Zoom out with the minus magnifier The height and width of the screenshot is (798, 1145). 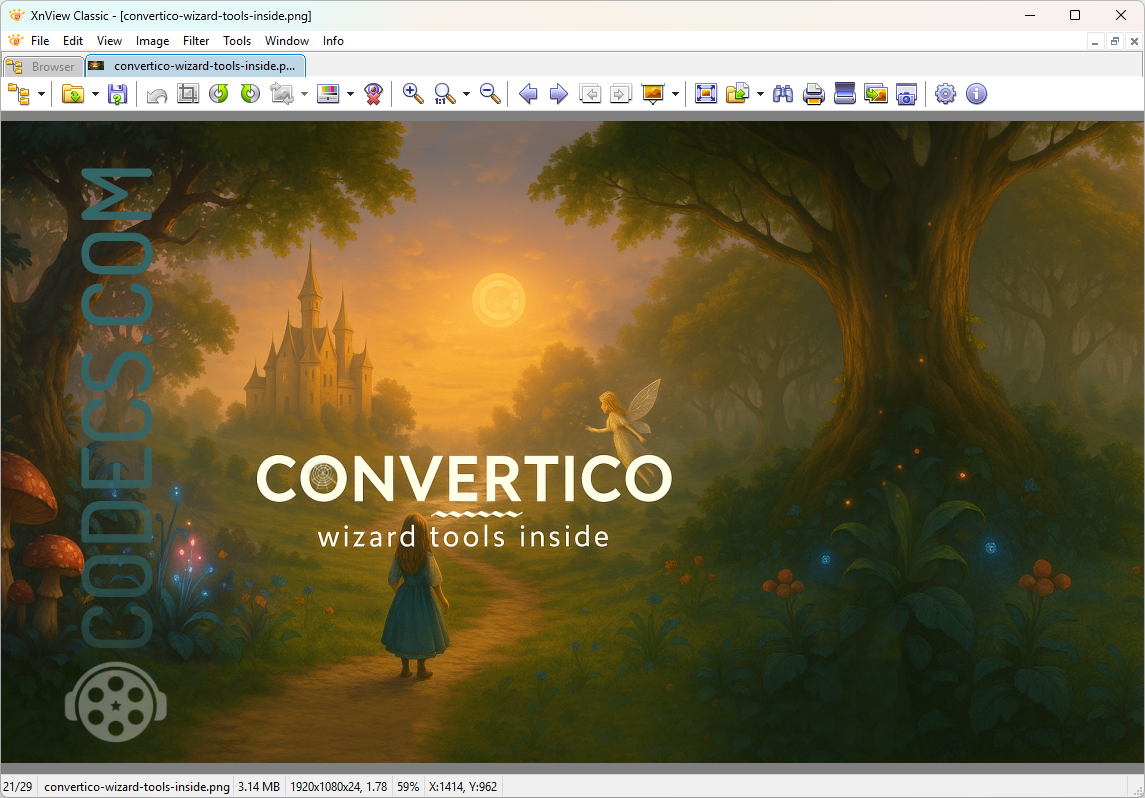coord(490,94)
